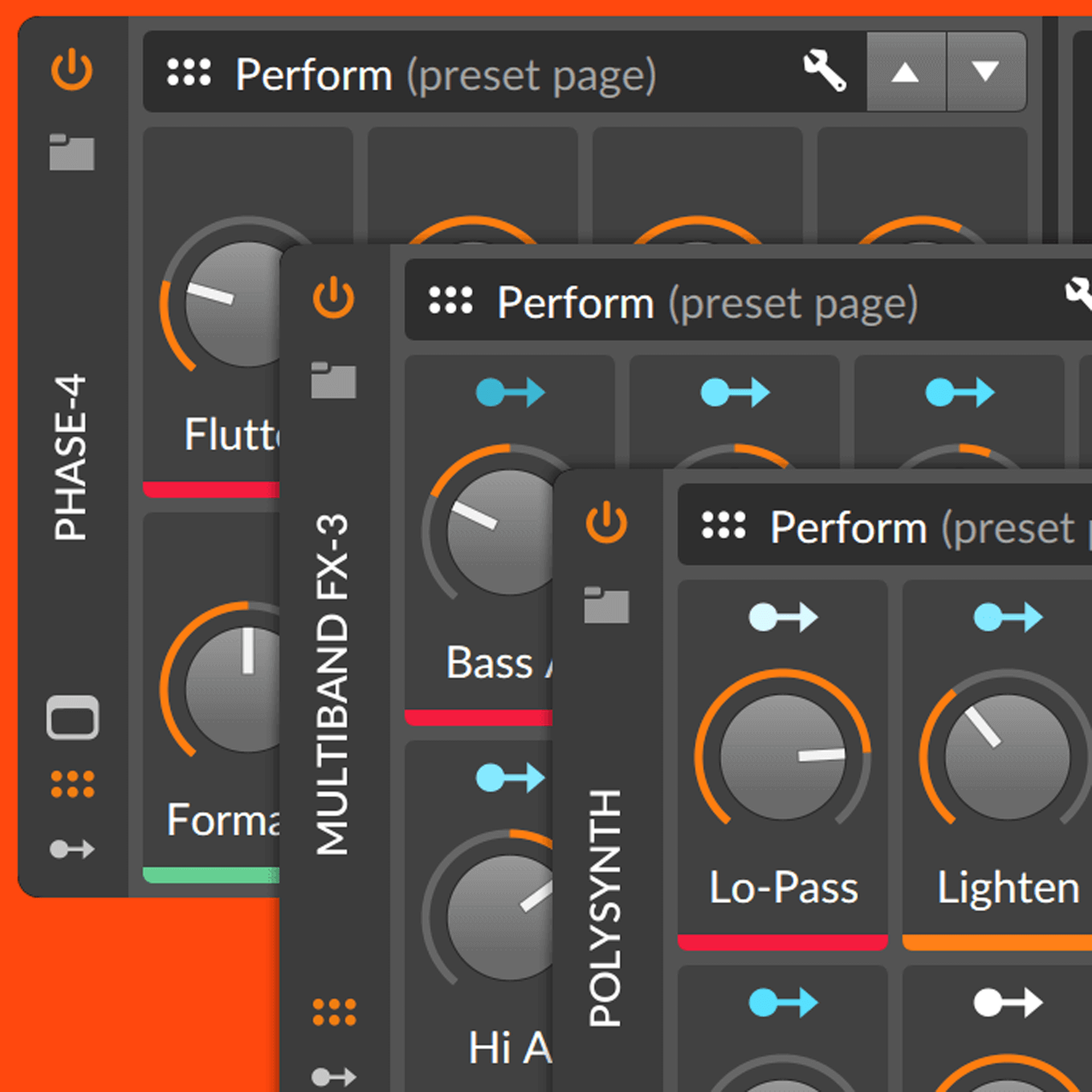Click mapping arrow above Hi knob

511,778
